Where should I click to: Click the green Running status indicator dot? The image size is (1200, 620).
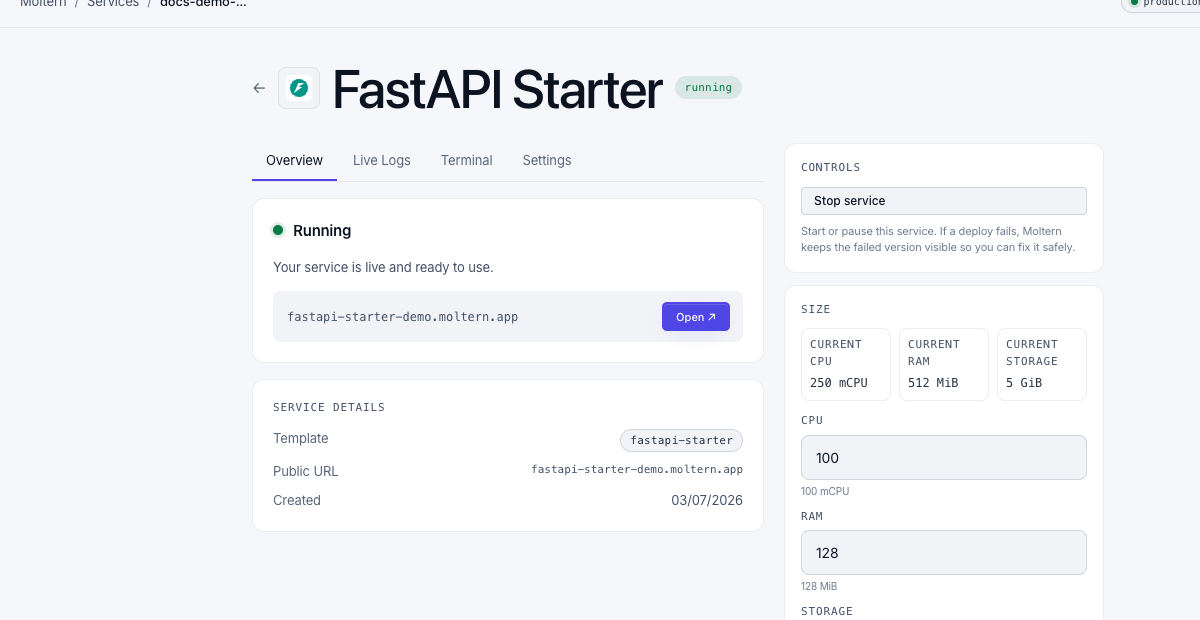click(x=278, y=230)
